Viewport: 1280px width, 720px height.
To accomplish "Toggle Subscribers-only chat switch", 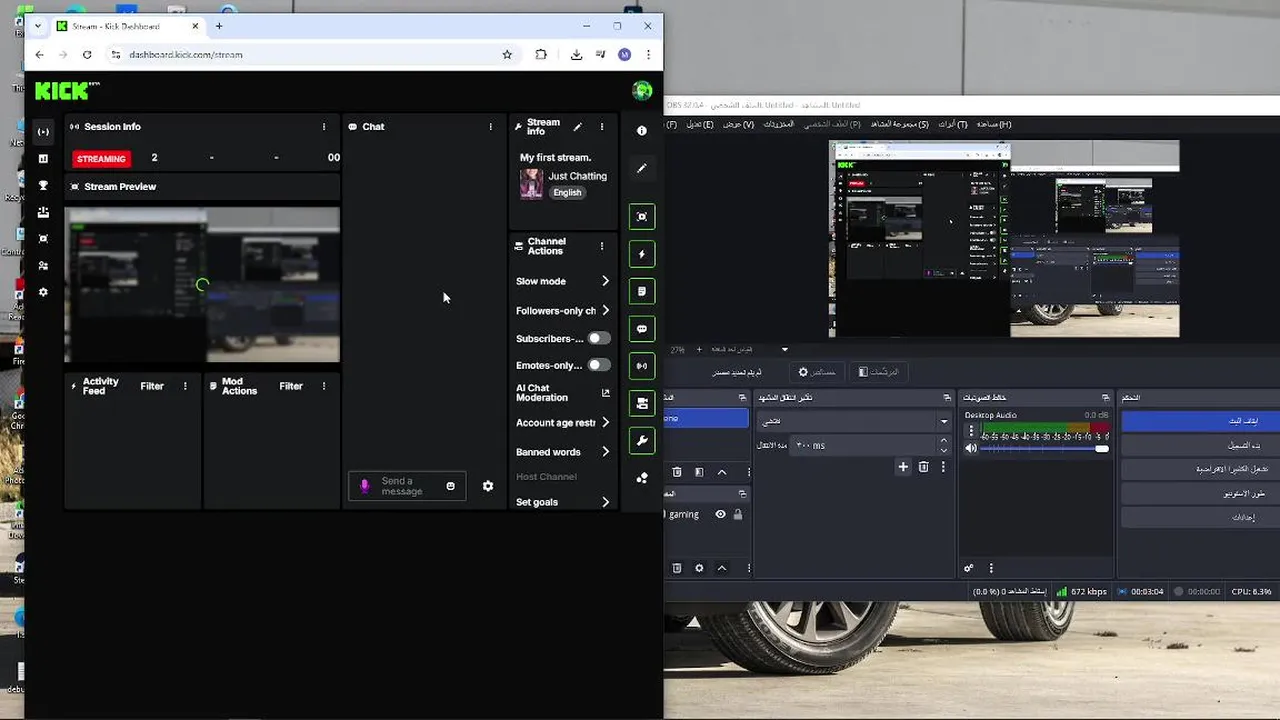I will 598,339.
